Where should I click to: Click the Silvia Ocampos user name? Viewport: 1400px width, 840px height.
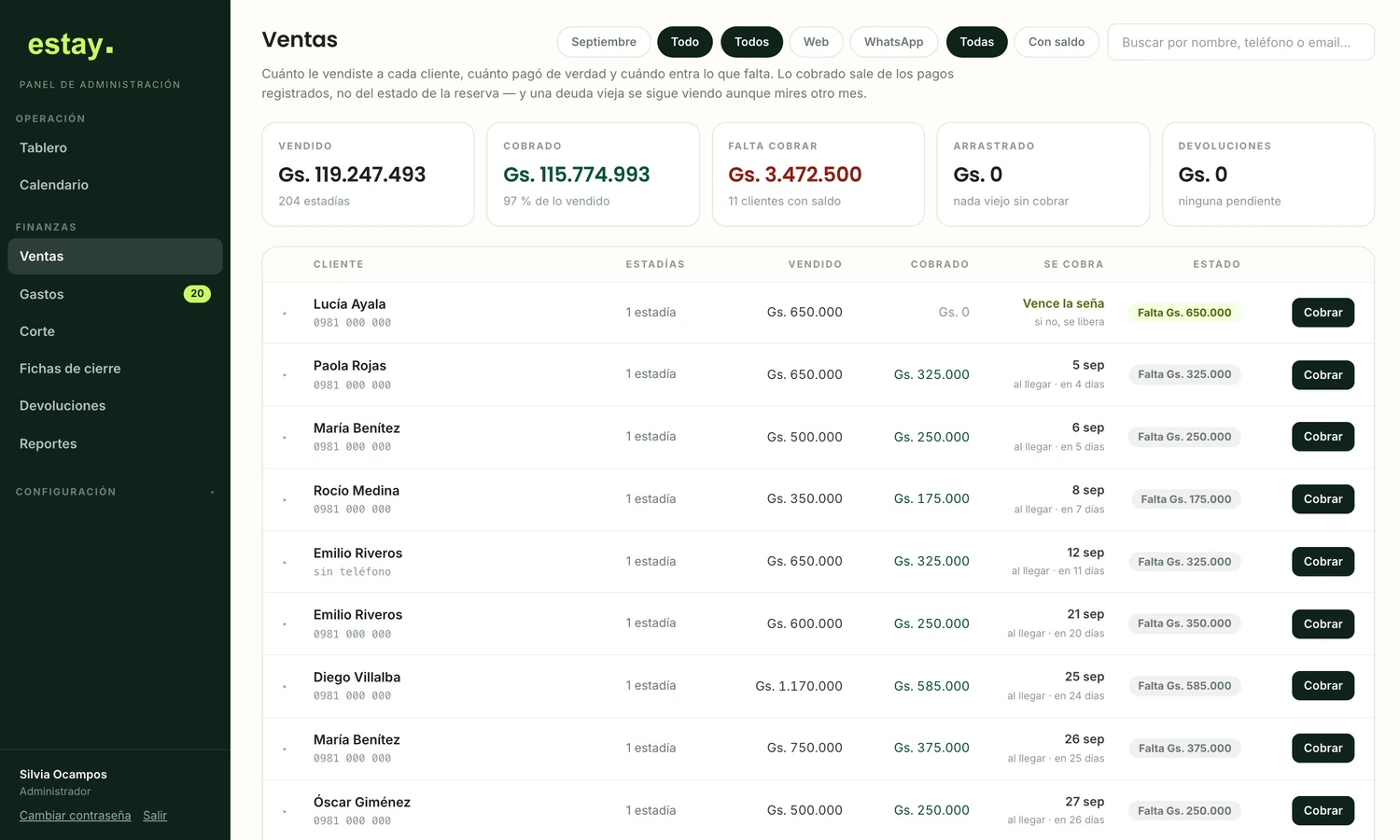(x=63, y=775)
